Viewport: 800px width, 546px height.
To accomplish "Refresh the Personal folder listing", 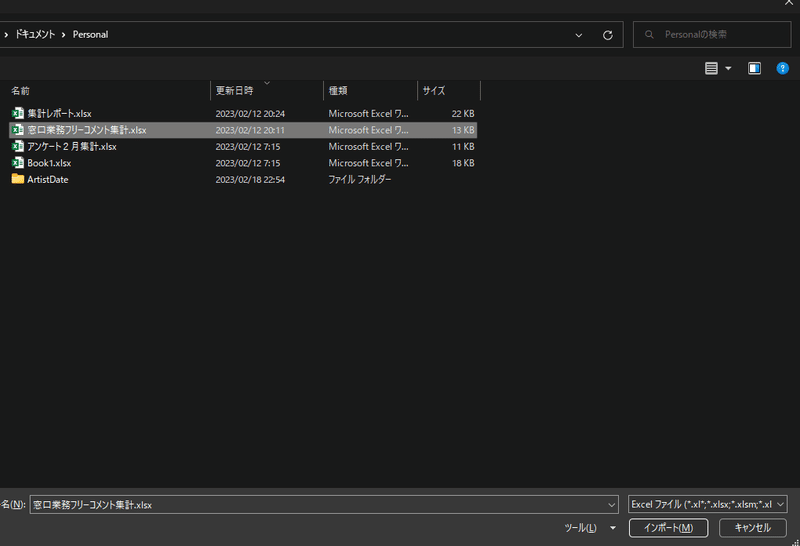I will [x=607, y=35].
